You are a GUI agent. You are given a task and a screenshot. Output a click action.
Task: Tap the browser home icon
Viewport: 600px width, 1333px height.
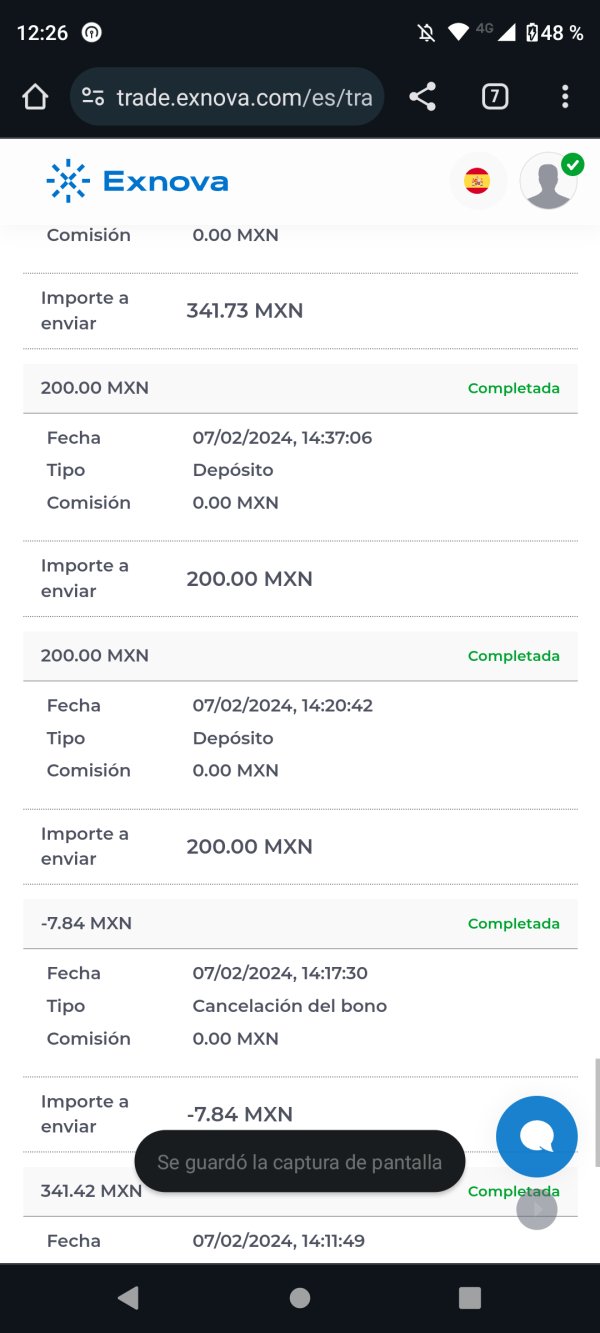[x=35, y=97]
